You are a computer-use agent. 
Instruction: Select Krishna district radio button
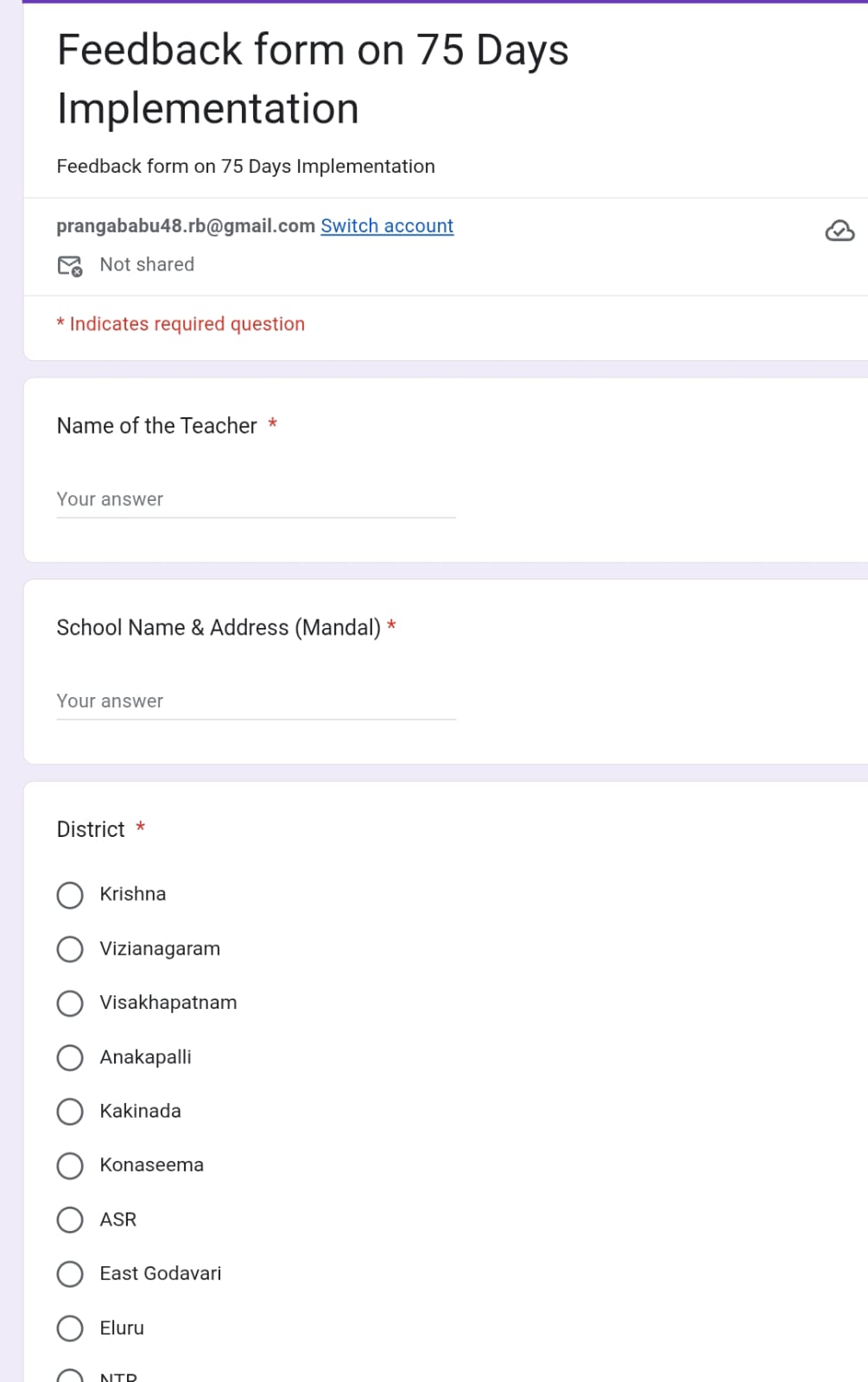pyautogui.click(x=70, y=895)
